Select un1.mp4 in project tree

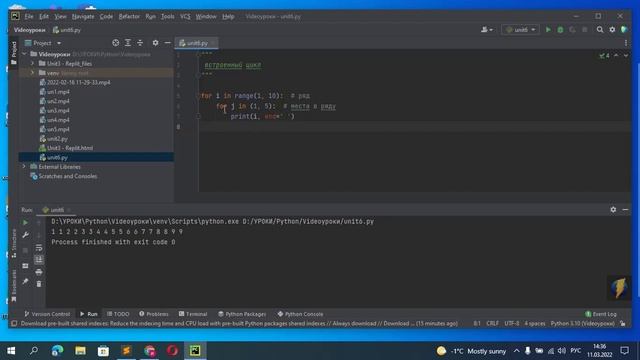54,92
